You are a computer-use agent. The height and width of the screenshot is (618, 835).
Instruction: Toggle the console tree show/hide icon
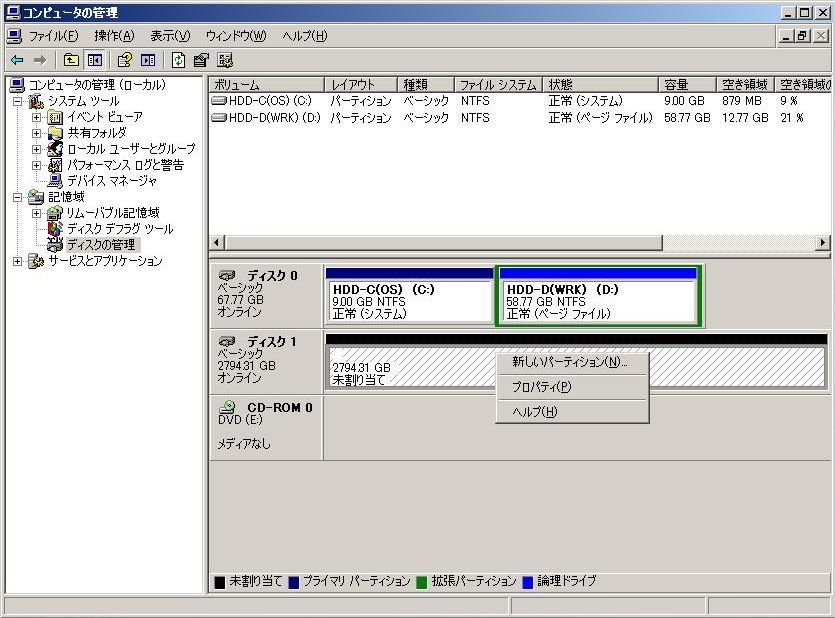coord(95,60)
